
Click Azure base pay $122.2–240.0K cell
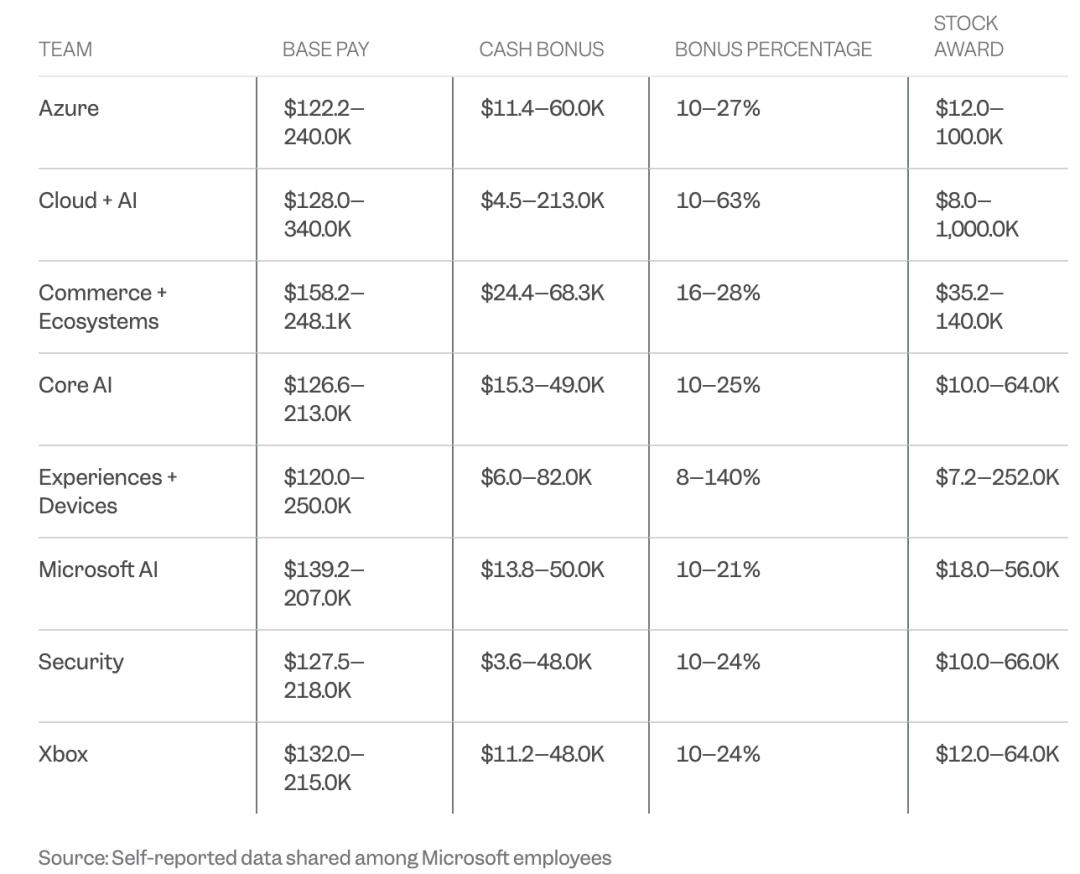point(324,123)
